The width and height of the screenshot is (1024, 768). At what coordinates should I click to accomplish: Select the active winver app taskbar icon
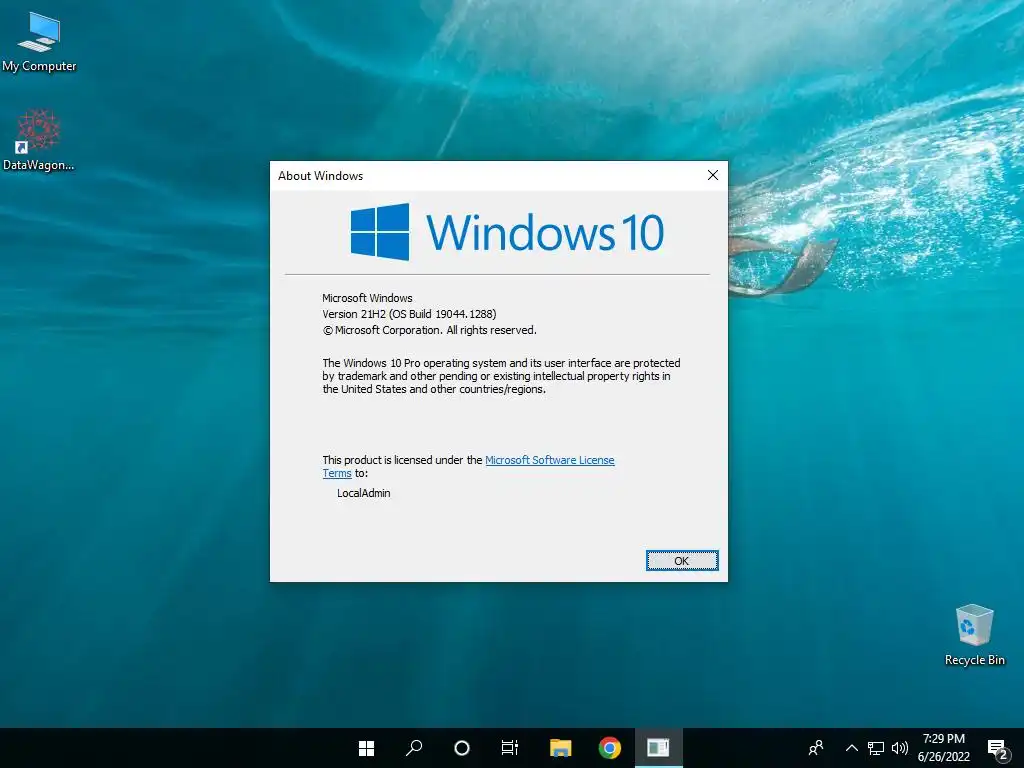(x=658, y=748)
